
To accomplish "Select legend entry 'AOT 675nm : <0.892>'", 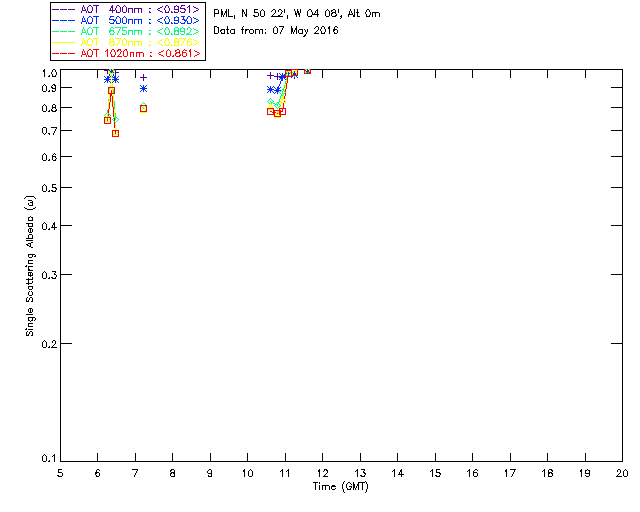I will [x=140, y=31].
